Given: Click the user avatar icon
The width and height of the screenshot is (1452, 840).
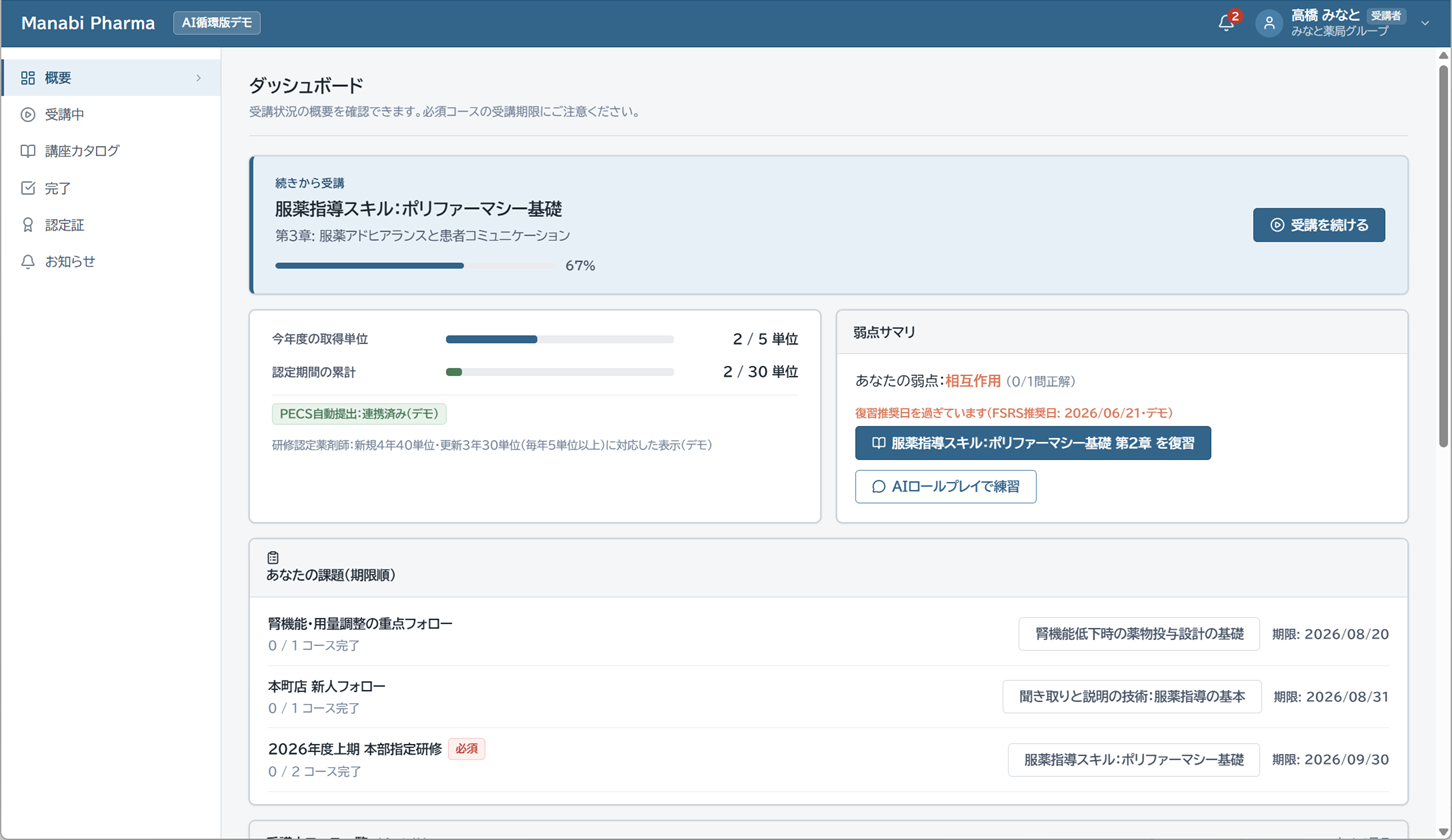Looking at the screenshot, I should [1269, 24].
